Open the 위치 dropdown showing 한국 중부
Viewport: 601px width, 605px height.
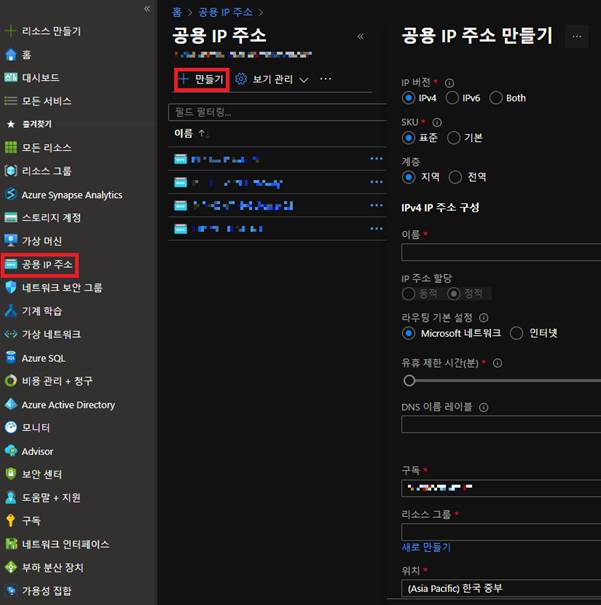501,588
